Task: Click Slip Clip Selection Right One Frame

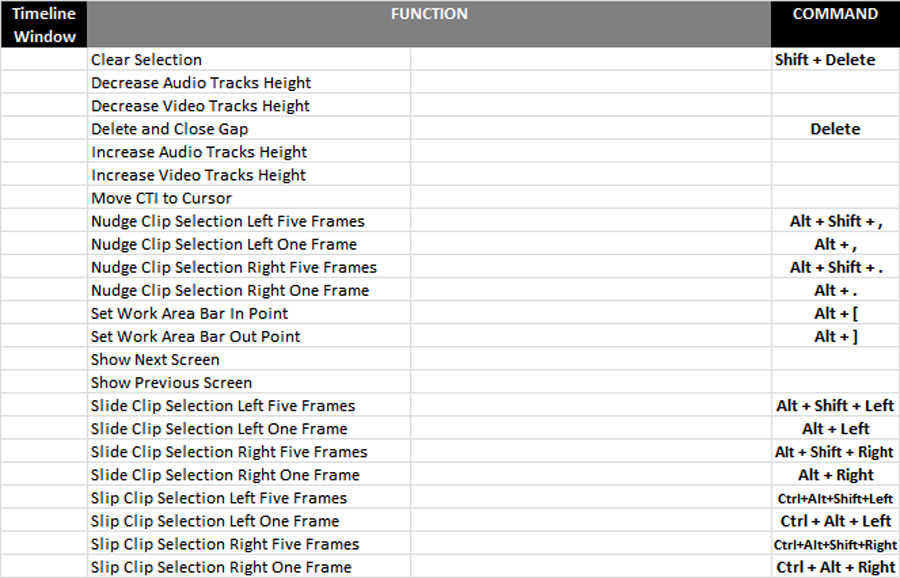Action: (249, 567)
